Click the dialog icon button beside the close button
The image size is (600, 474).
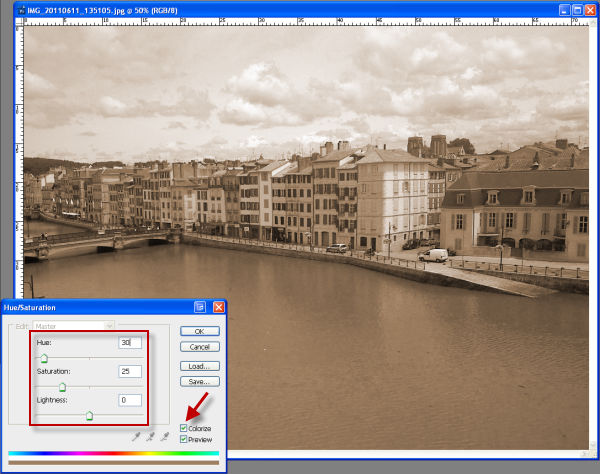pyautogui.click(x=200, y=308)
